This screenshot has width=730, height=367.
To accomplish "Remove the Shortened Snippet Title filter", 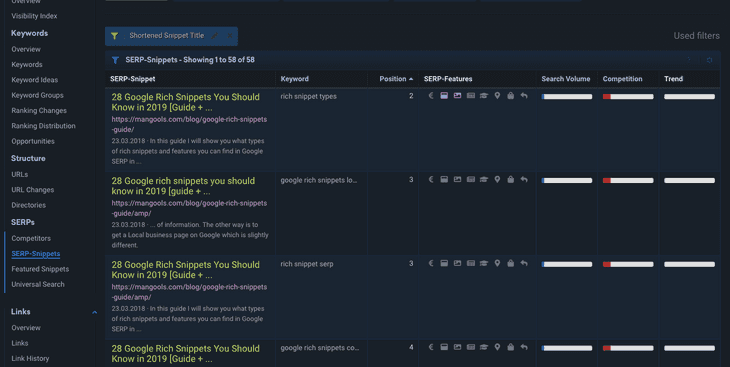I will click(230, 36).
